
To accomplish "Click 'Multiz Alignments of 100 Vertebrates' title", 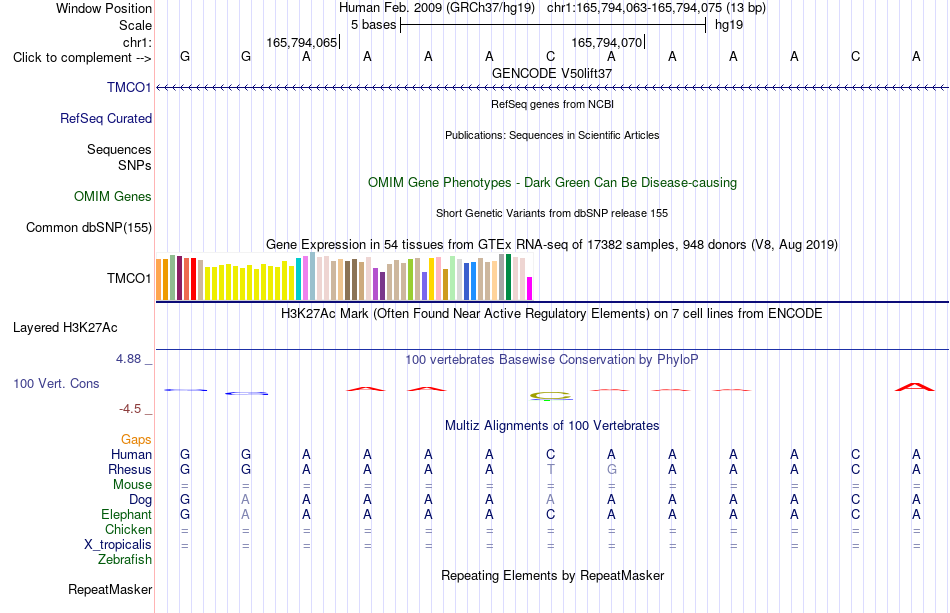I will 552,426.
